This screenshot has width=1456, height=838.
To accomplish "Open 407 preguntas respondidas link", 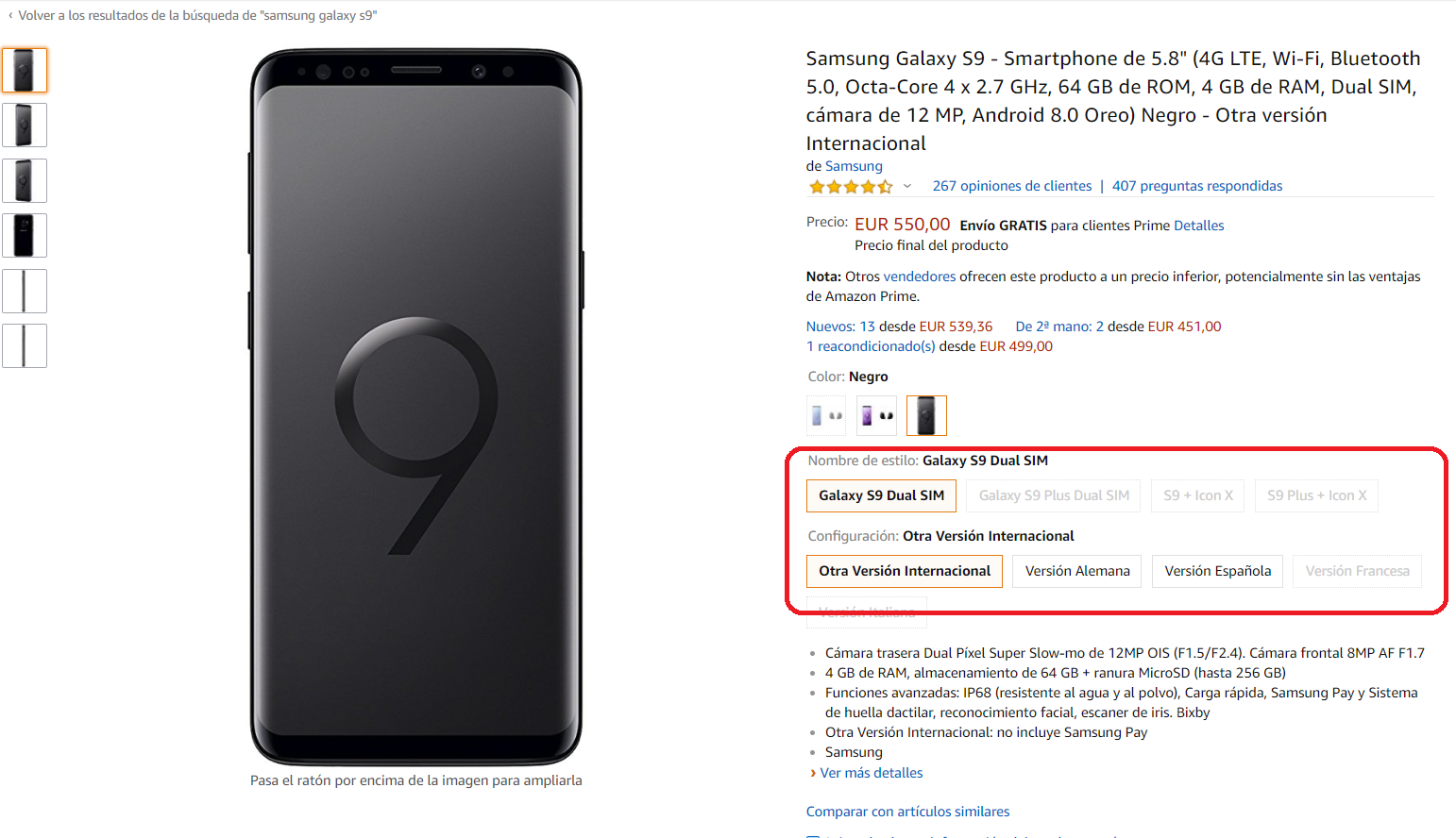I will point(1196,186).
